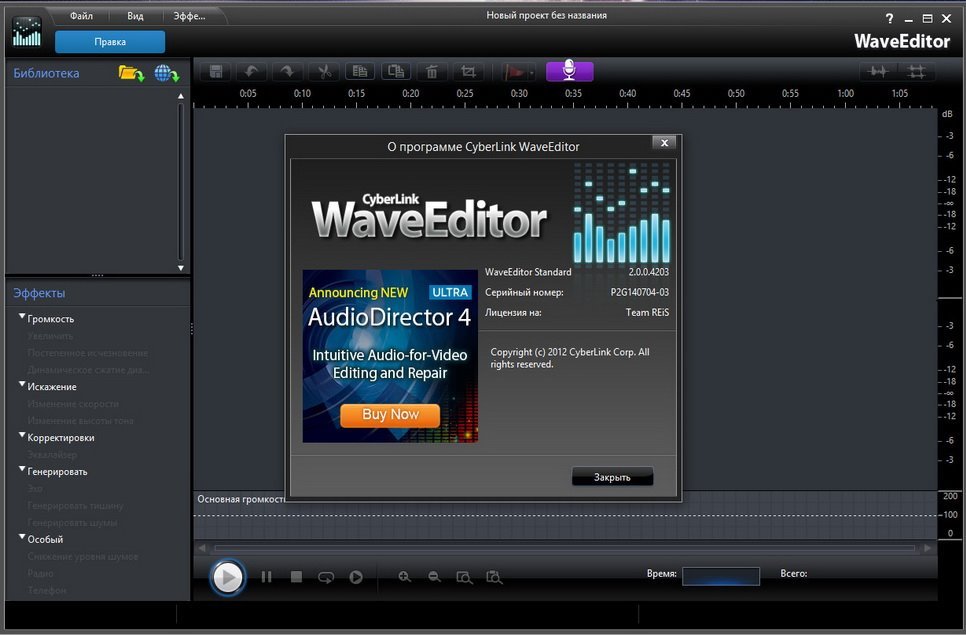The width and height of the screenshot is (966, 635).
Task: Collapse the Особый effects group
Action: pyautogui.click(x=22, y=537)
